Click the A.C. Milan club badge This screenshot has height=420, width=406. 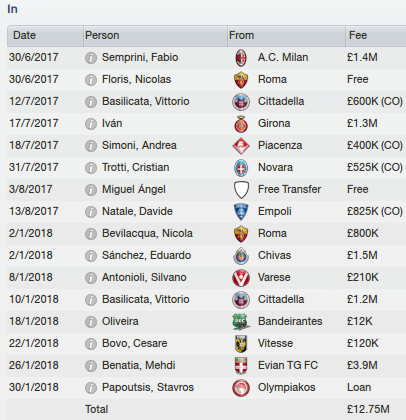point(241,58)
